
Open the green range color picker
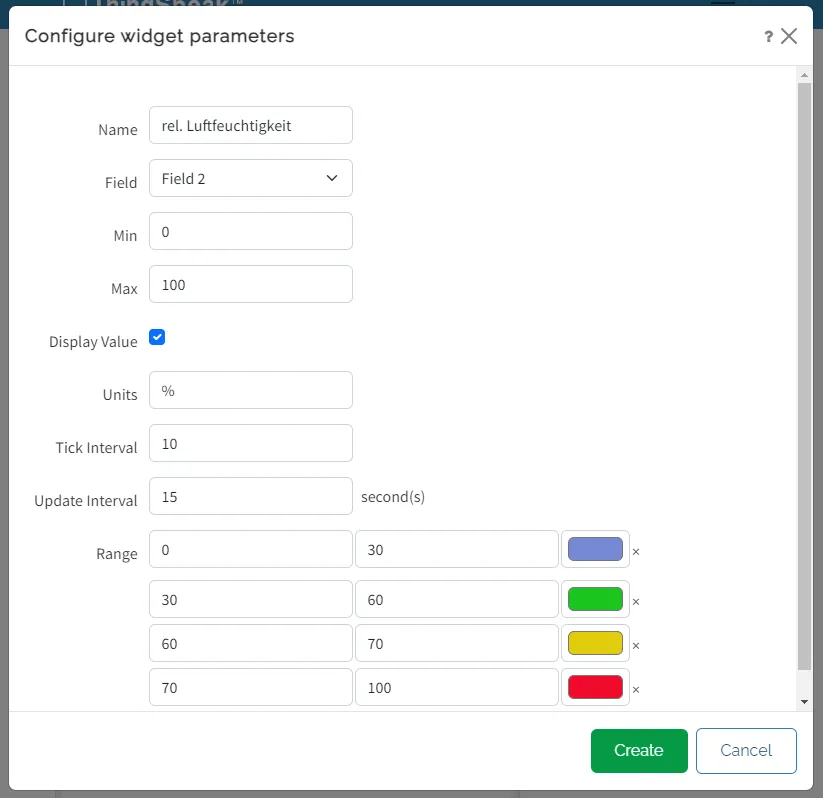tap(595, 599)
